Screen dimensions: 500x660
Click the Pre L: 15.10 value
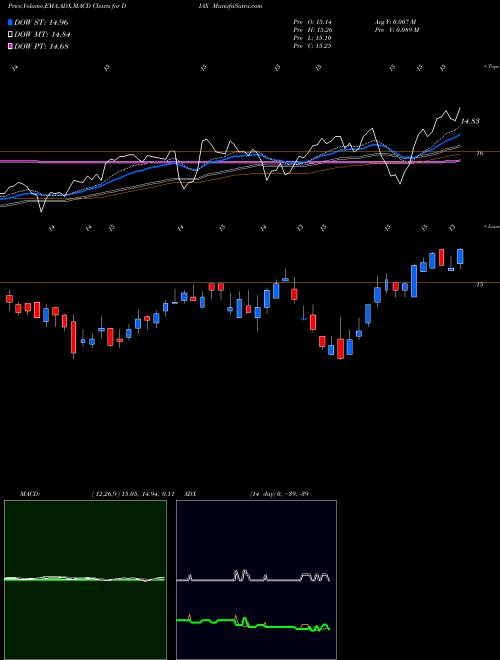pos(313,38)
